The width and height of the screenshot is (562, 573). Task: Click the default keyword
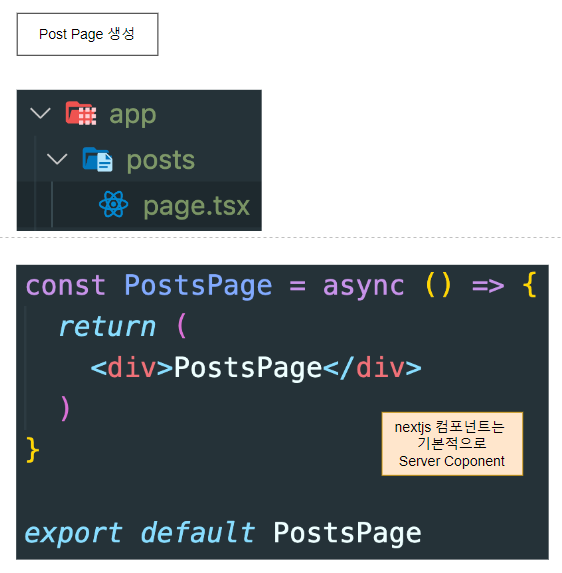[197, 532]
